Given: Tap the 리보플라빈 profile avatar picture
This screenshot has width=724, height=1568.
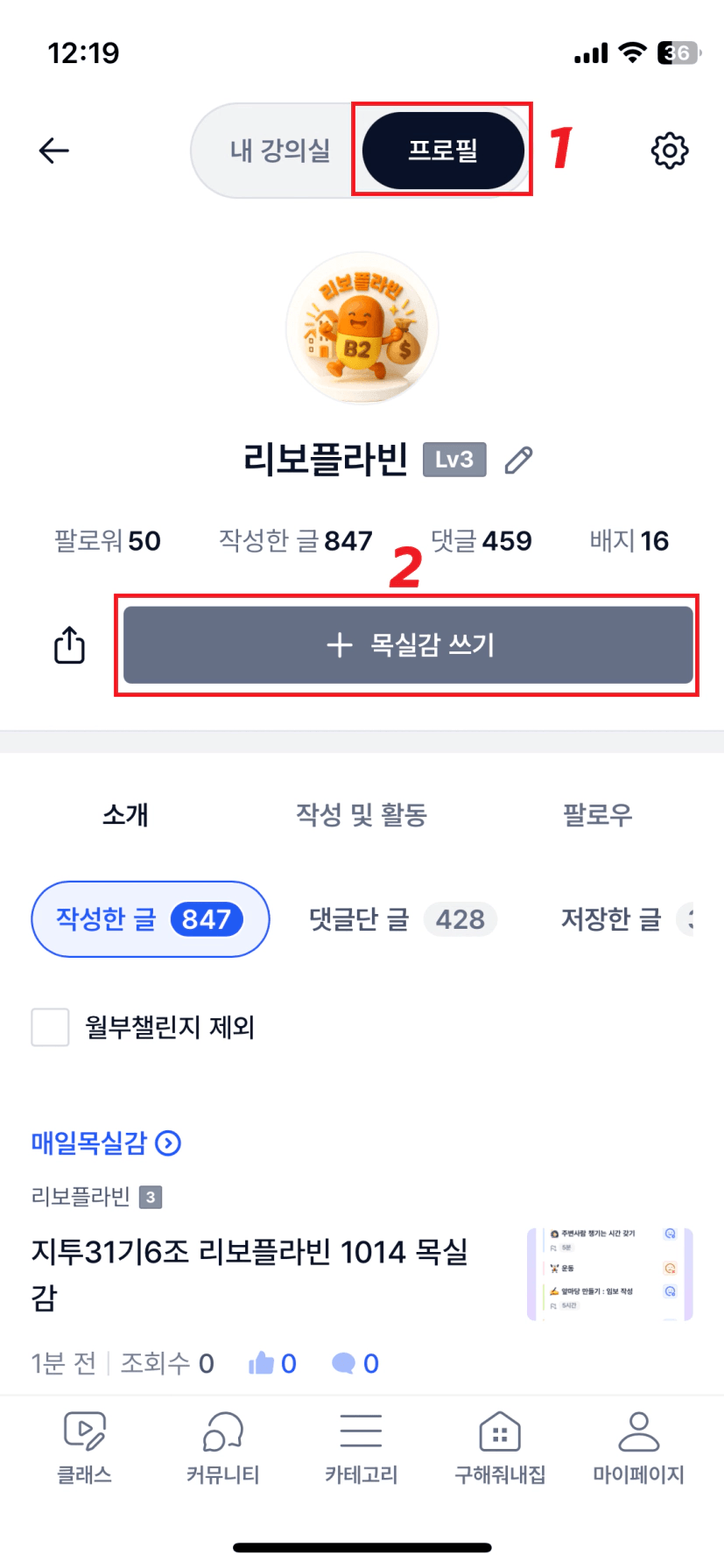Looking at the screenshot, I should [362, 329].
